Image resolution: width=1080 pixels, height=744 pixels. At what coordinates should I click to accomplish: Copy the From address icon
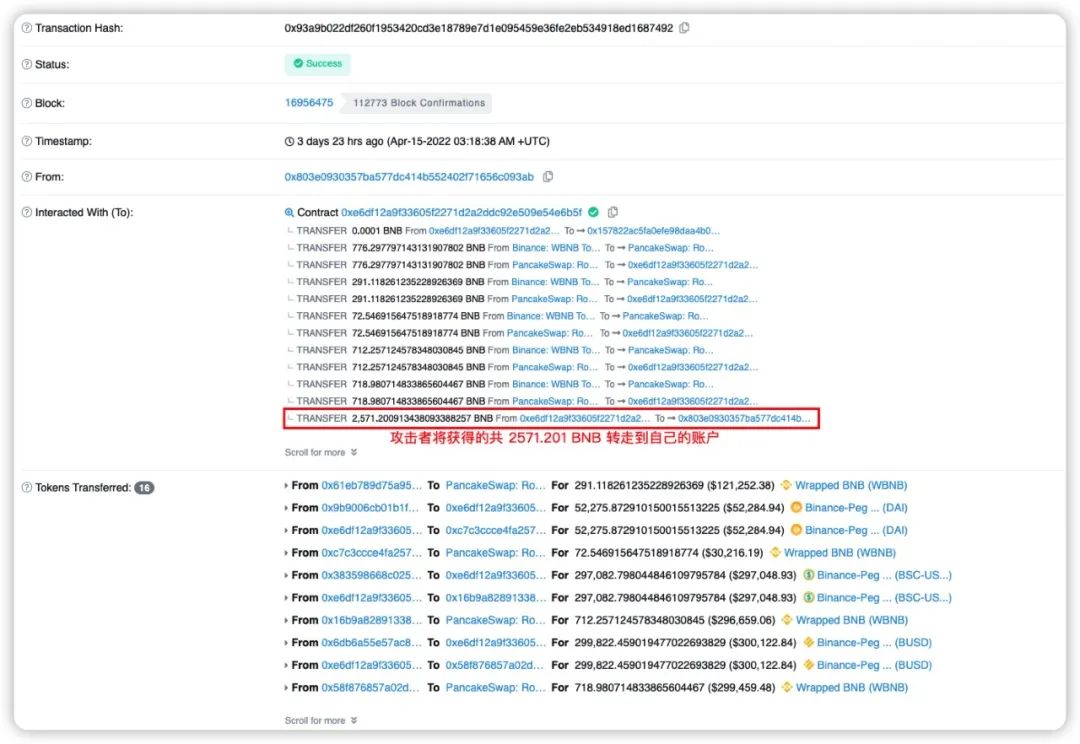point(548,176)
